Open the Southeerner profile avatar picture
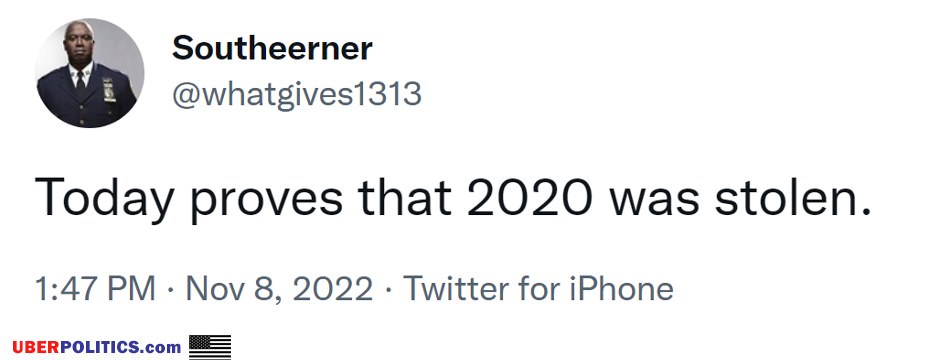 coord(89,72)
